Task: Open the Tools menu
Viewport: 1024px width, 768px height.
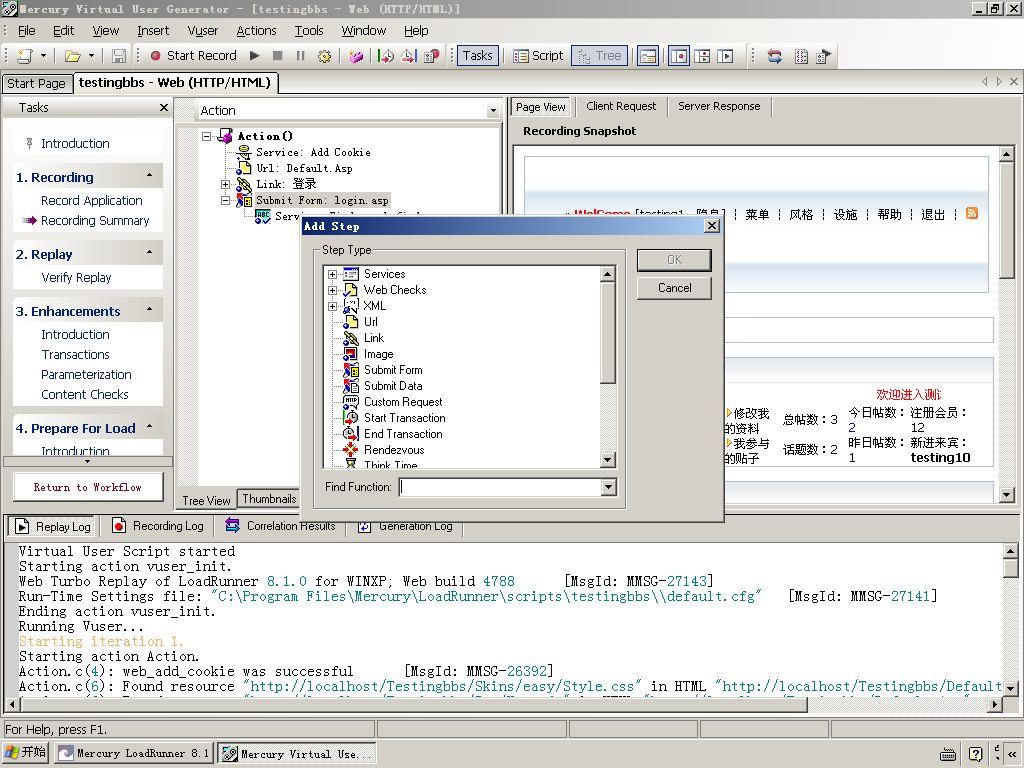Action: pyautogui.click(x=309, y=31)
